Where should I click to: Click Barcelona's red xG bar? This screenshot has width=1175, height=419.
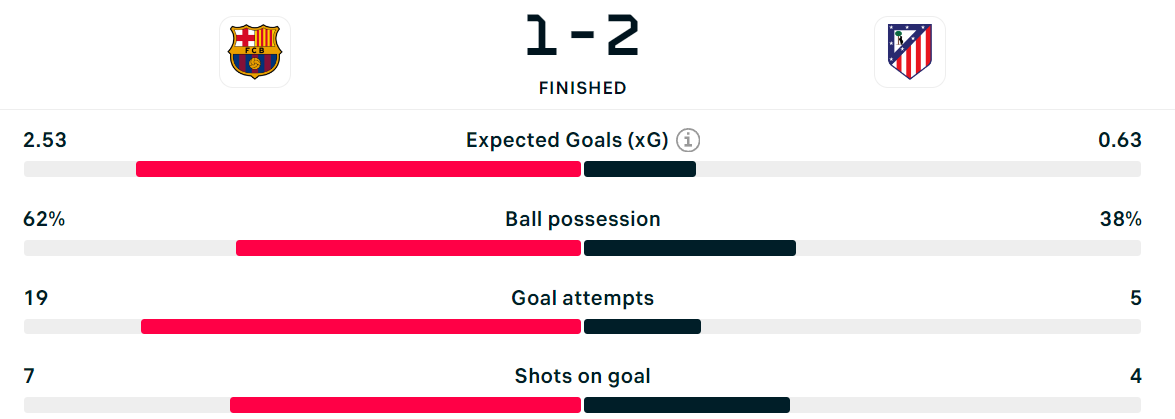[358, 169]
